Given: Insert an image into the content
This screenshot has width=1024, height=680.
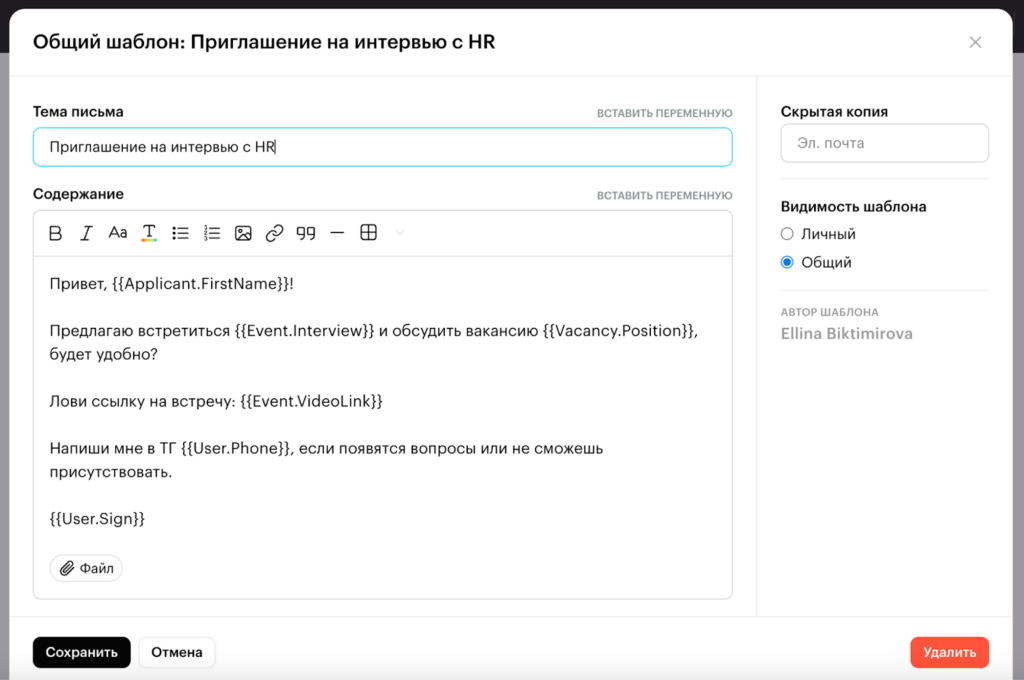Looking at the screenshot, I should coord(243,233).
